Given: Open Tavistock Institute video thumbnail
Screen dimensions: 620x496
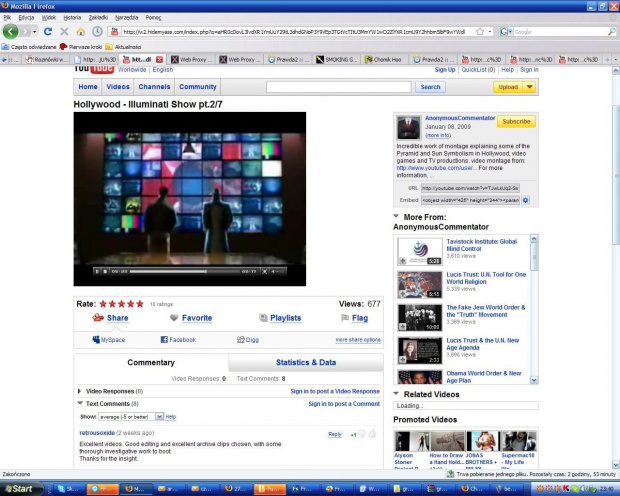Looking at the screenshot, I should (420, 252).
